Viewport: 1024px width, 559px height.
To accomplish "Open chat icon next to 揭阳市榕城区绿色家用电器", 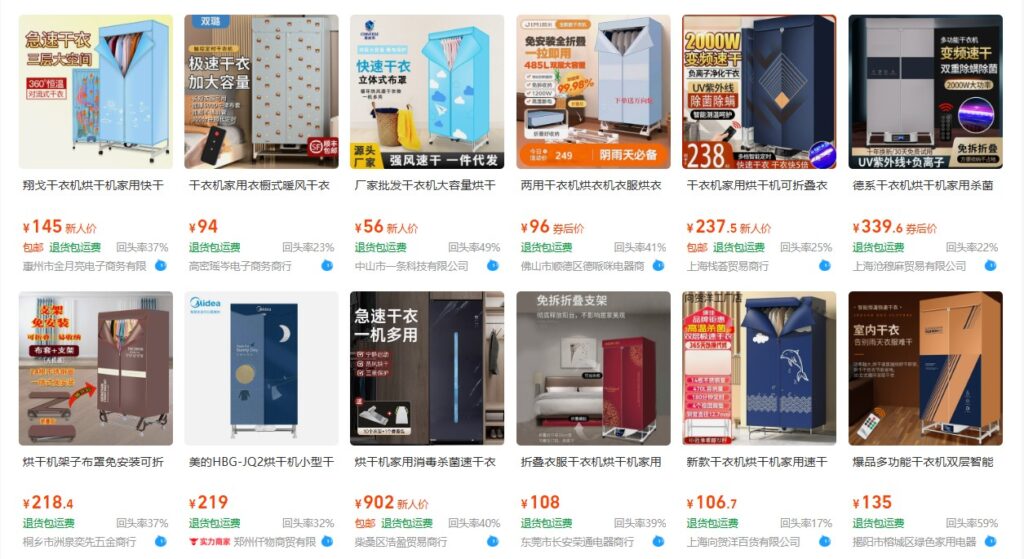I will coord(991,541).
